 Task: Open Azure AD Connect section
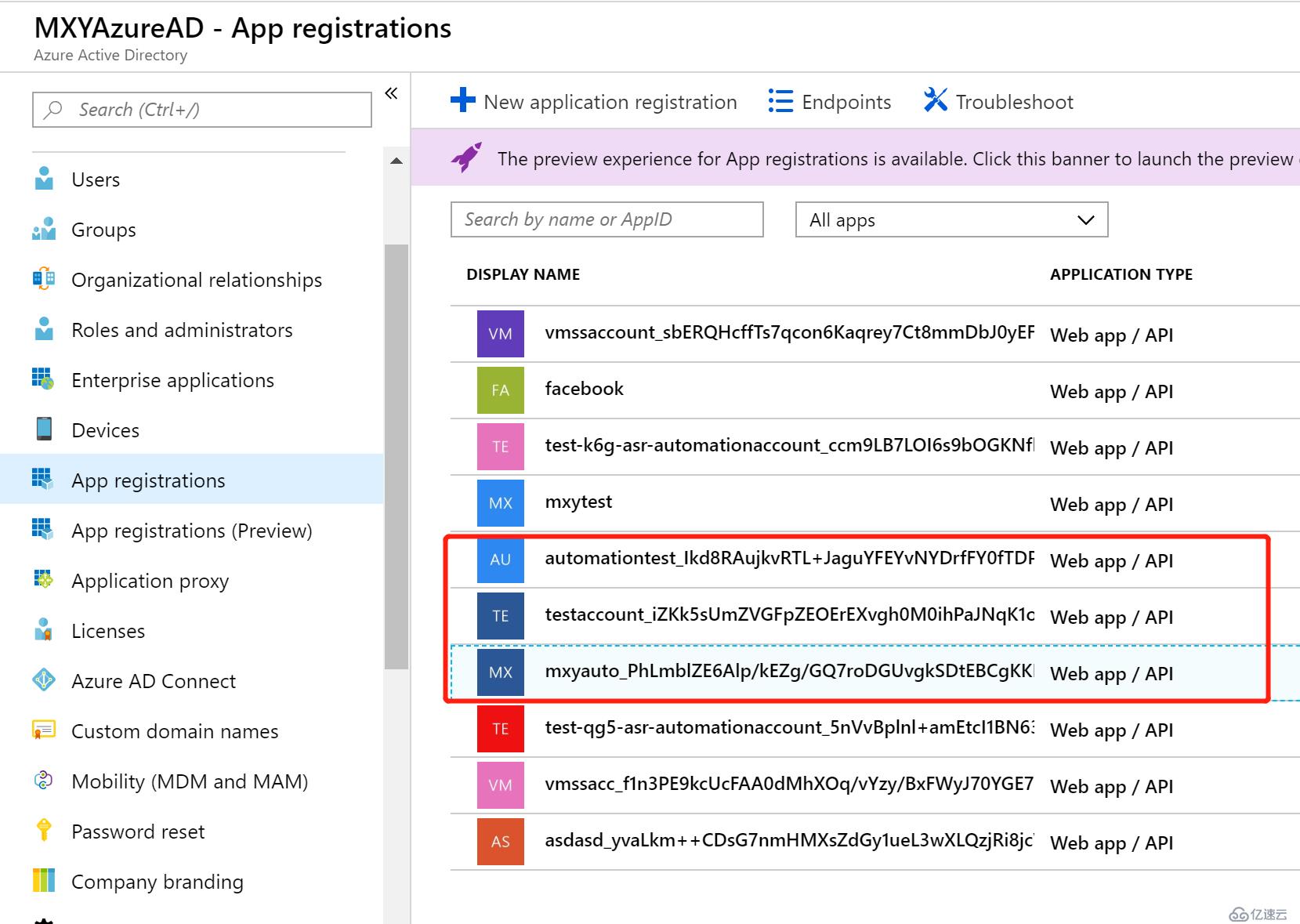tap(192, 681)
